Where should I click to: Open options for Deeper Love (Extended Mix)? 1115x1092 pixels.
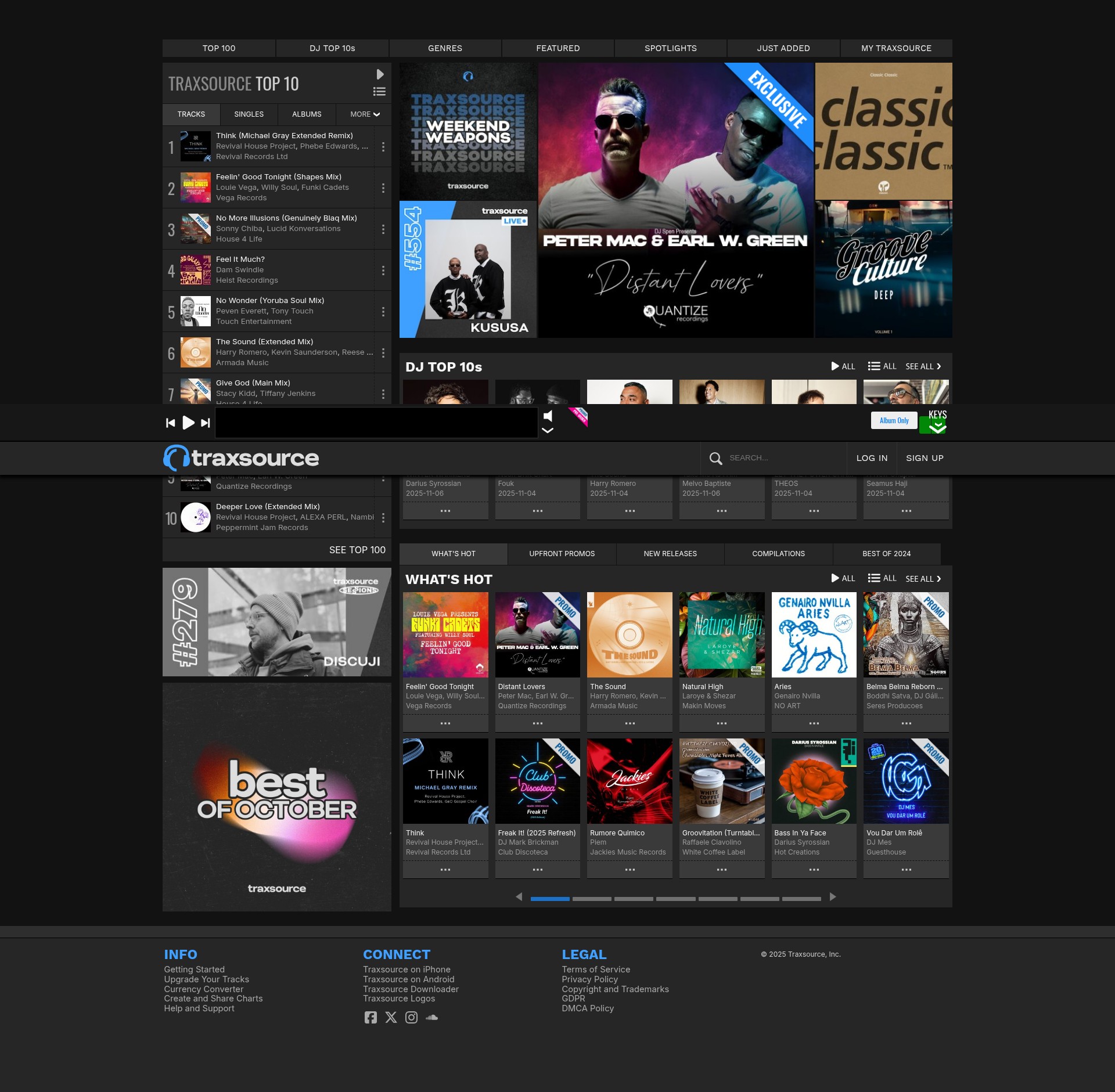coord(383,518)
